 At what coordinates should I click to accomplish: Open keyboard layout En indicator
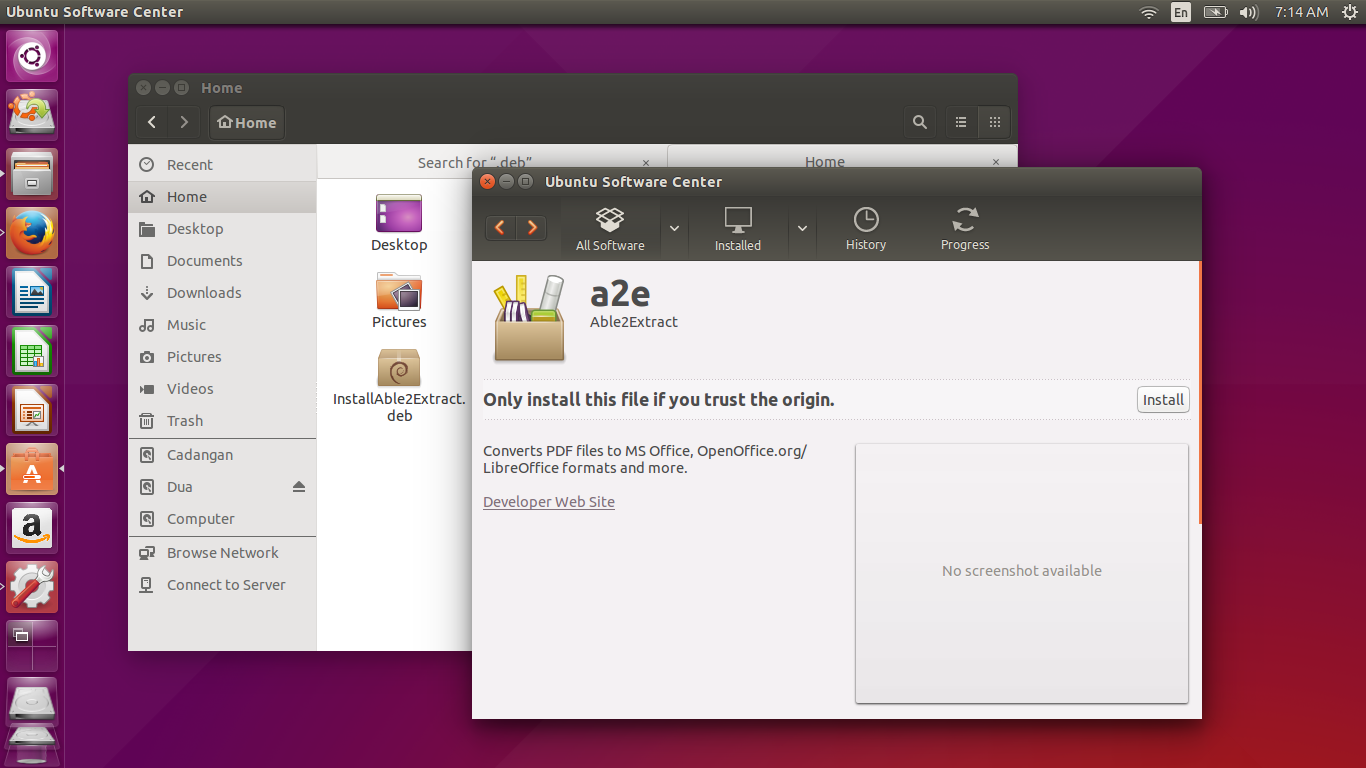1181,12
